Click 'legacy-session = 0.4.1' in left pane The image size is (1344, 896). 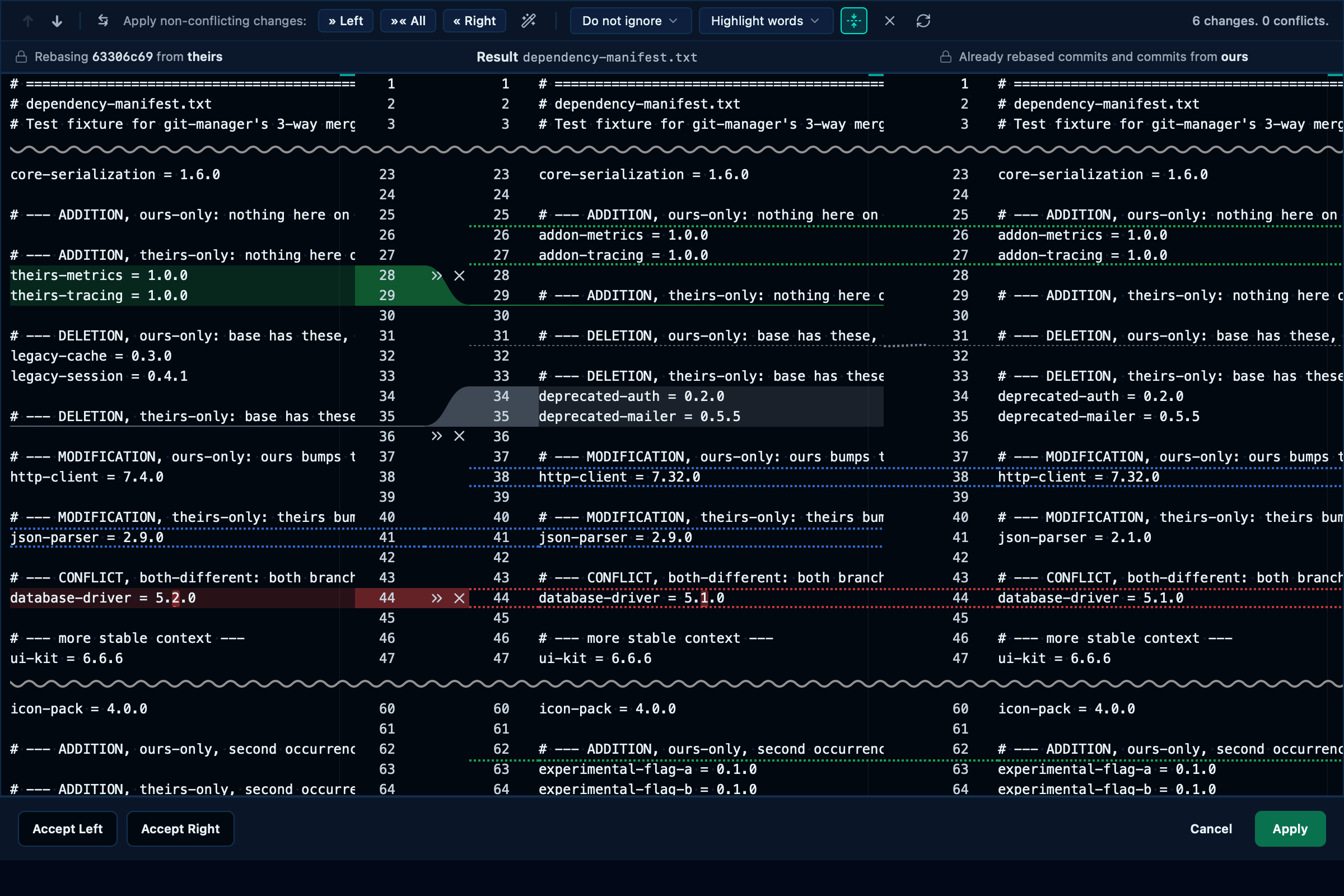point(99,376)
